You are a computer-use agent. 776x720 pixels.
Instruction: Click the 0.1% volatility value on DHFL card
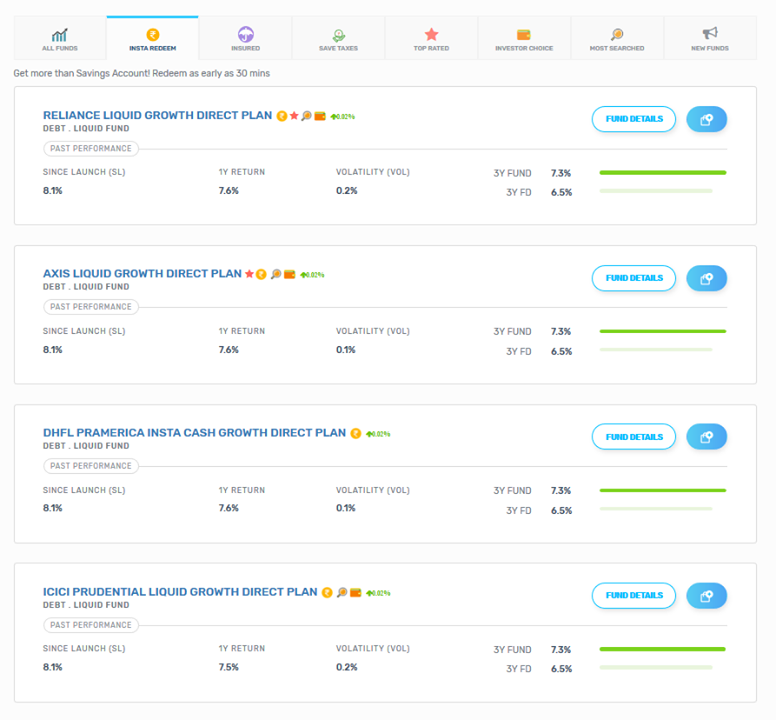click(x=345, y=508)
